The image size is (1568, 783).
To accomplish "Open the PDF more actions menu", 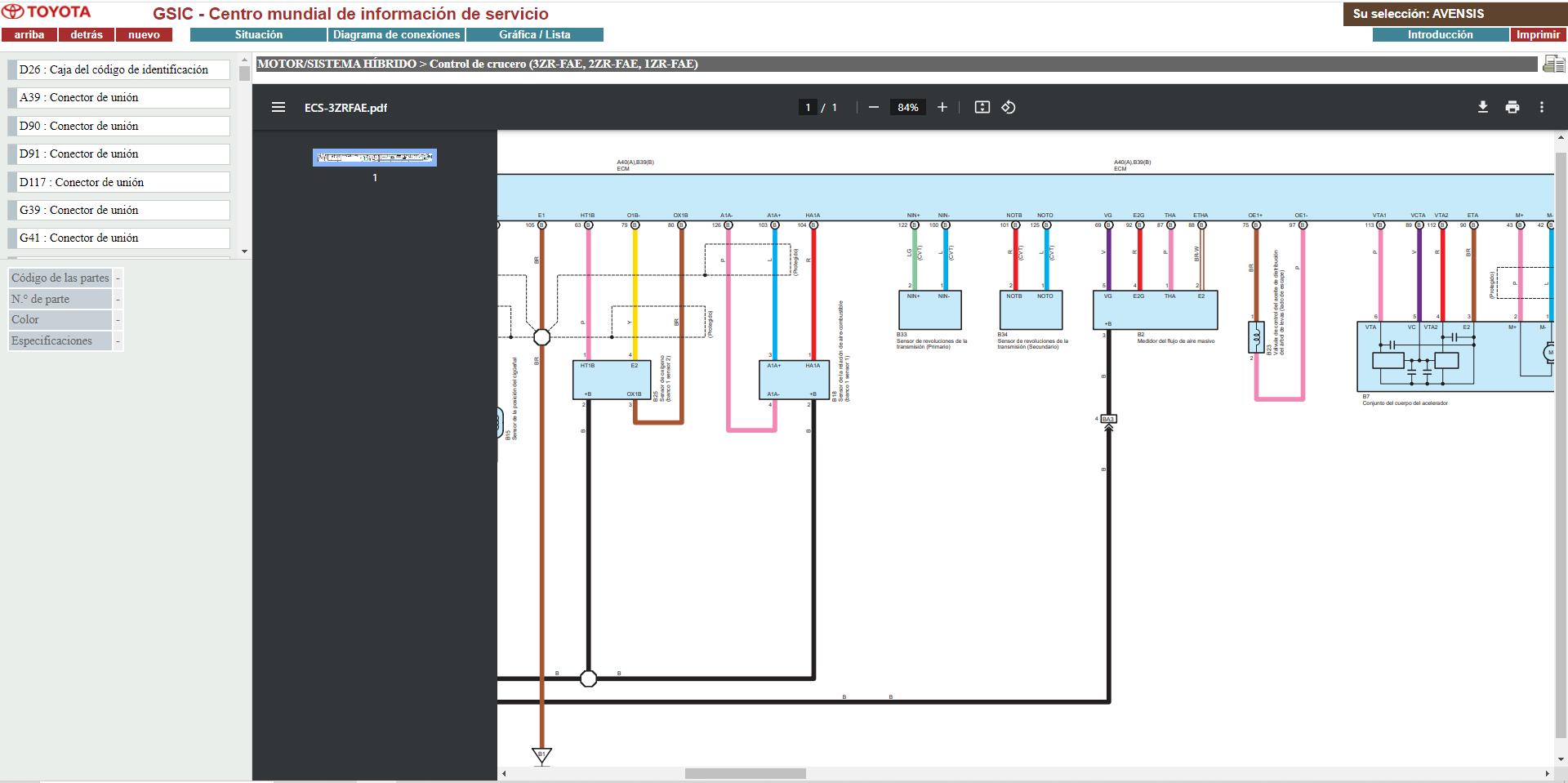I will click(1542, 107).
